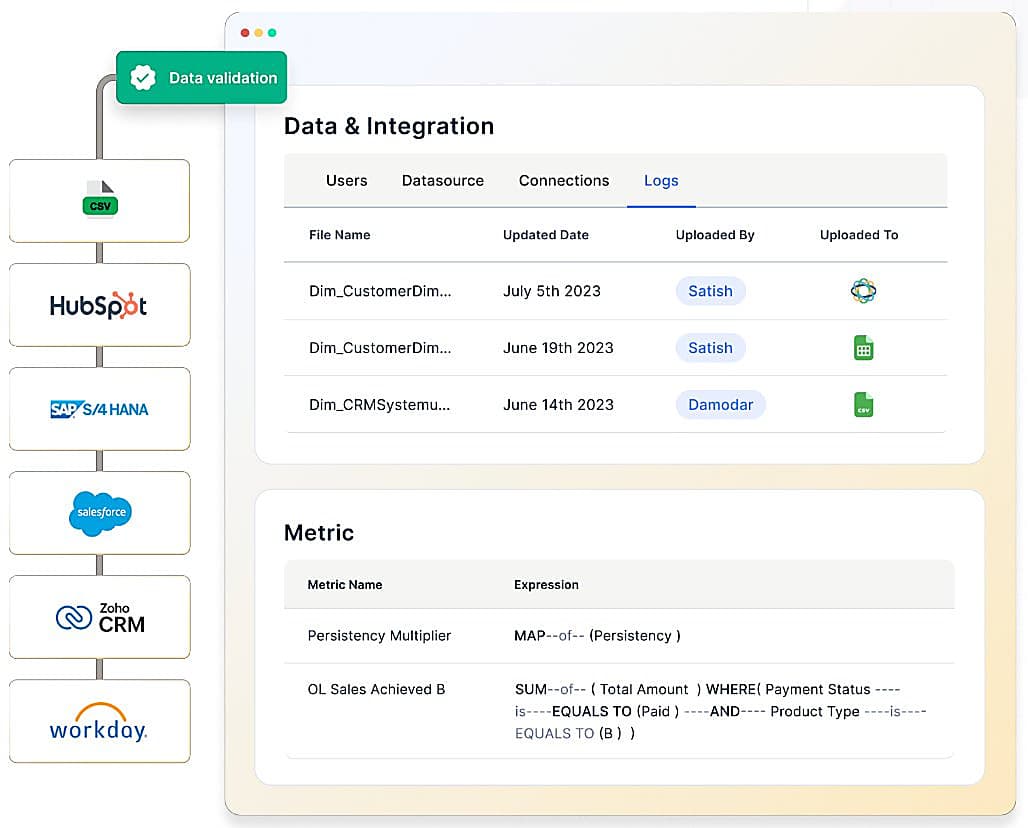Select the Persistency Multiplier metric

[379, 635]
